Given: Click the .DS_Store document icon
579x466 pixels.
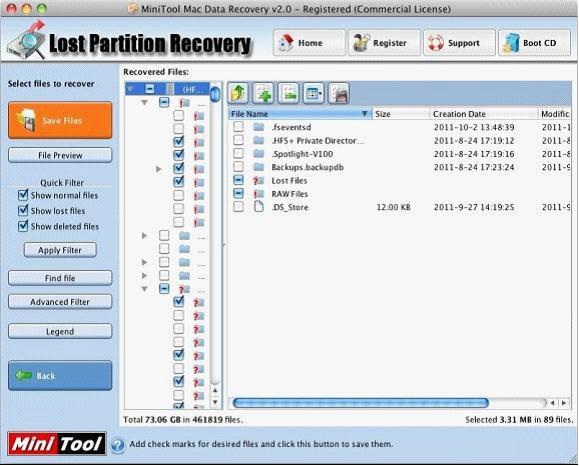Looking at the screenshot, I should [x=259, y=207].
